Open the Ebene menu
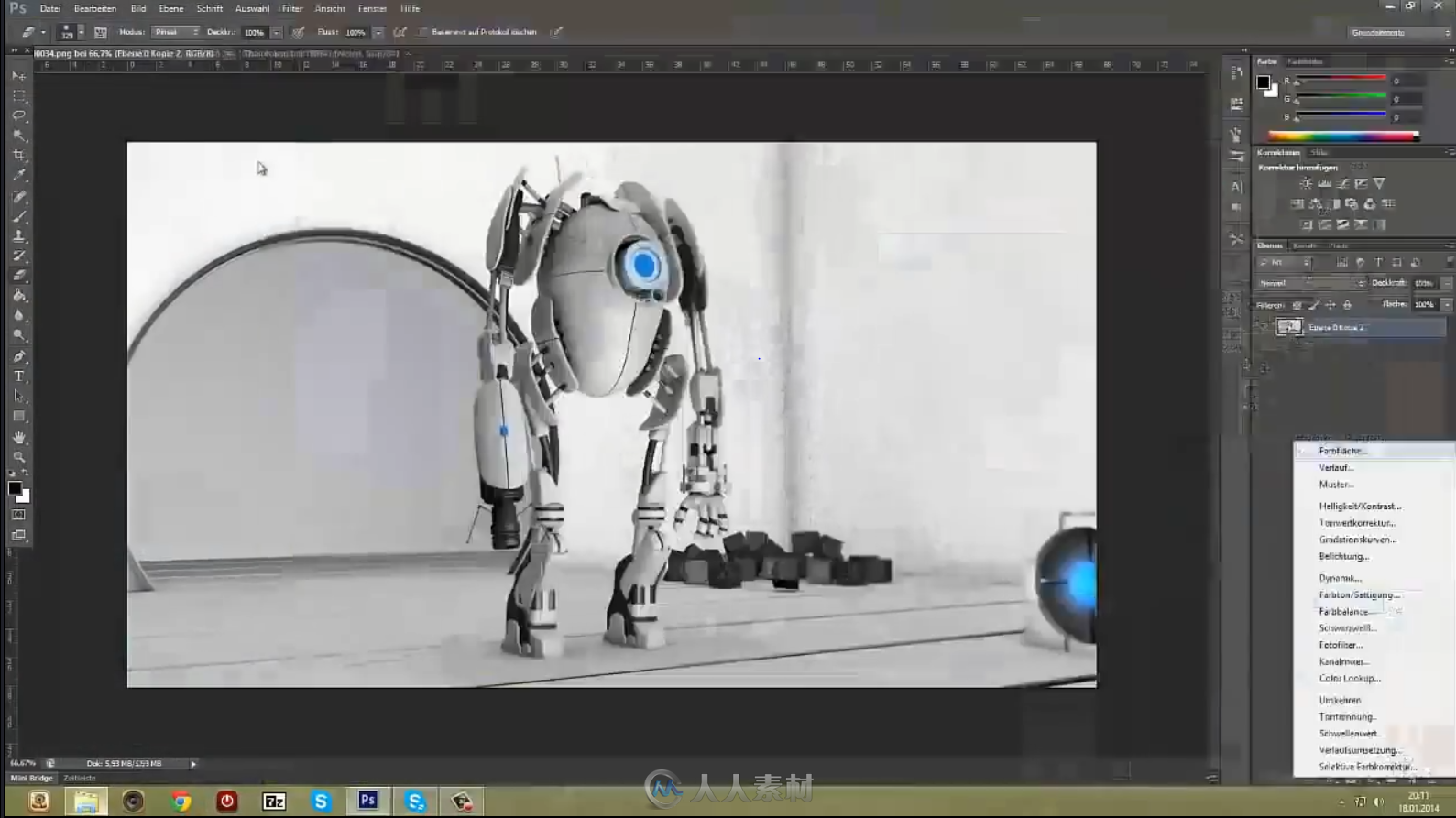Screen dimensions: 1456x818 coord(171,8)
